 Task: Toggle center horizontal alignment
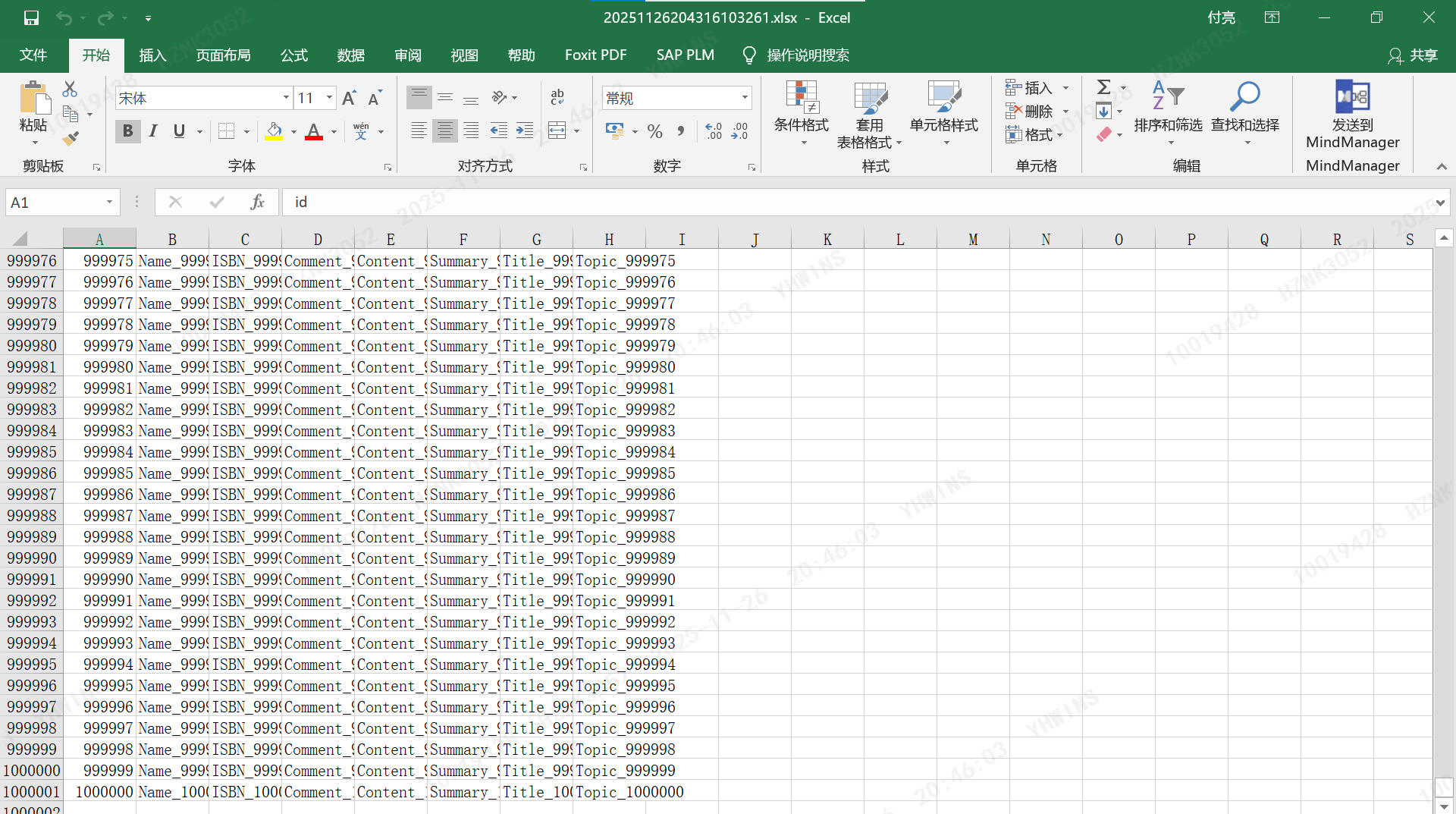[x=445, y=130]
